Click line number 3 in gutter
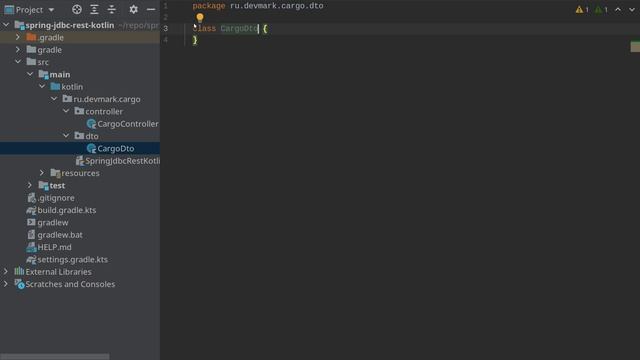 pyautogui.click(x=165, y=29)
